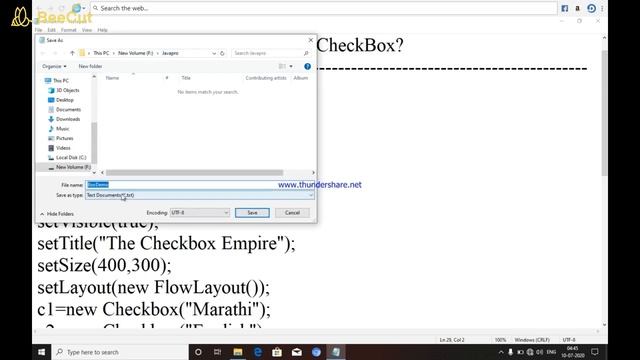Open the address bar history dropdown

[214, 53]
